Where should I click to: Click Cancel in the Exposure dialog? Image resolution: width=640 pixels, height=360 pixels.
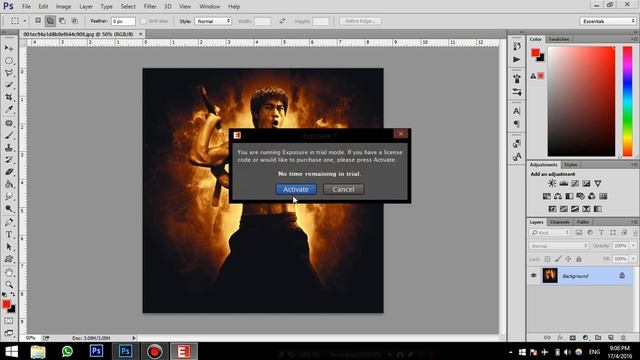pos(343,189)
